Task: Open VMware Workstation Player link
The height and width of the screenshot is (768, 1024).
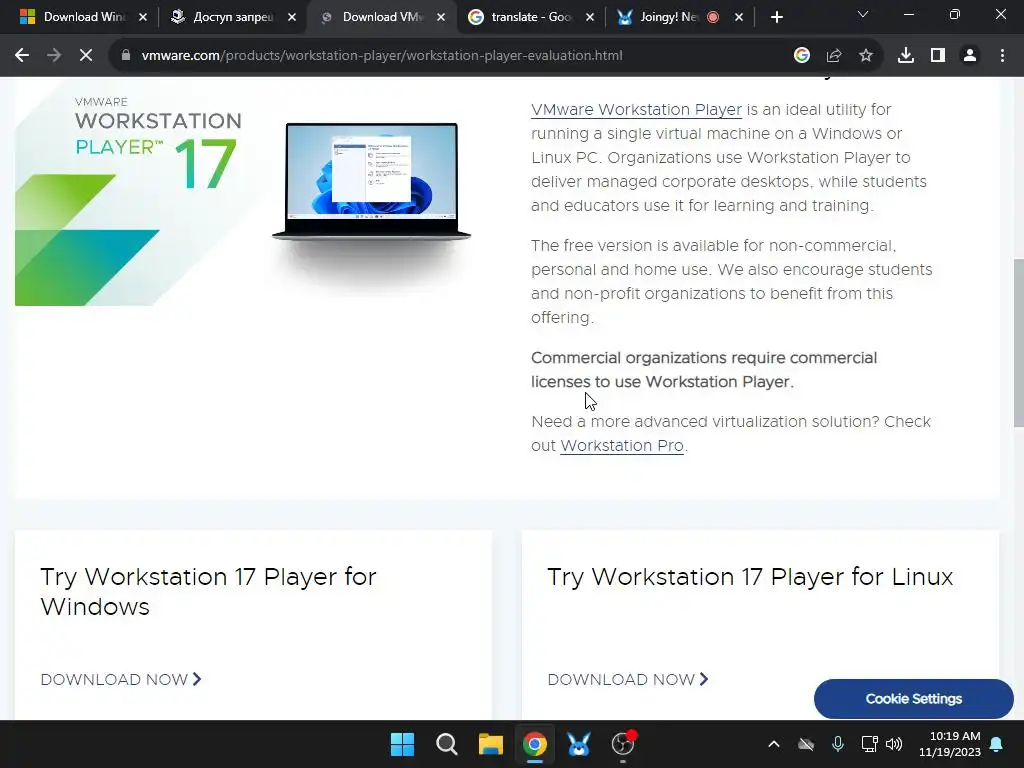Action: [636, 110]
